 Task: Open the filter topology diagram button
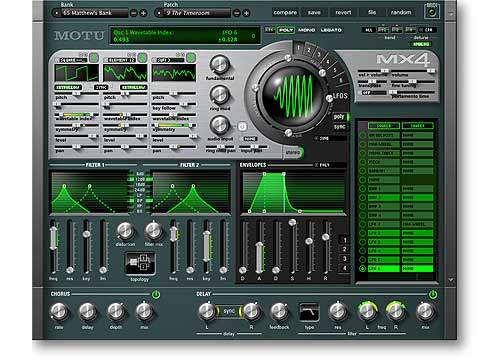coord(140,263)
